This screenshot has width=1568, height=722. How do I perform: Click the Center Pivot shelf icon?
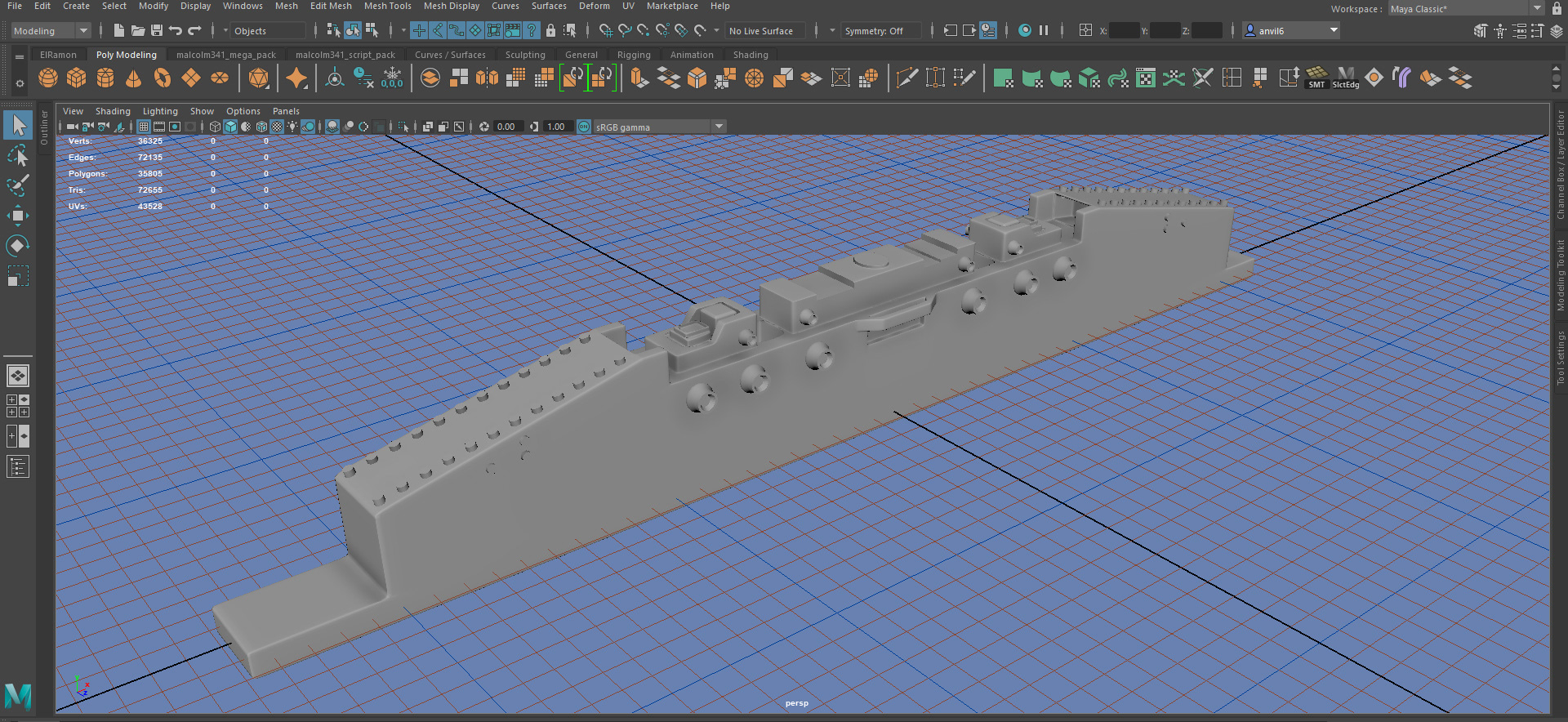[335, 78]
